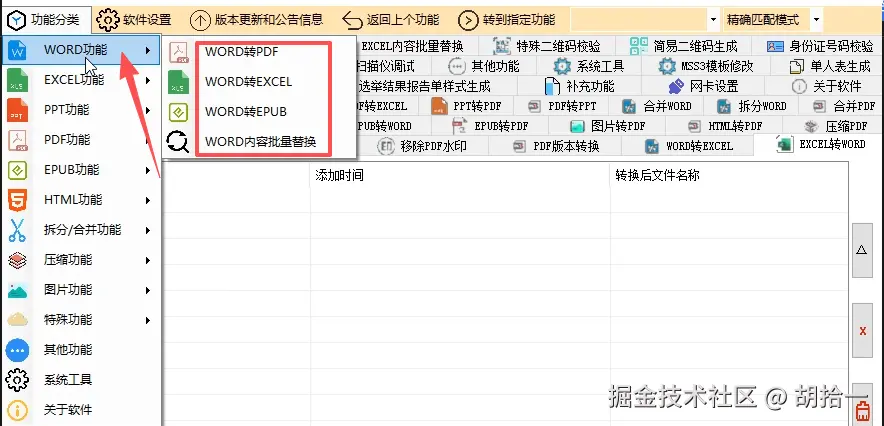Click the 添加时间 column header
The height and width of the screenshot is (426, 884).
tap(460, 175)
